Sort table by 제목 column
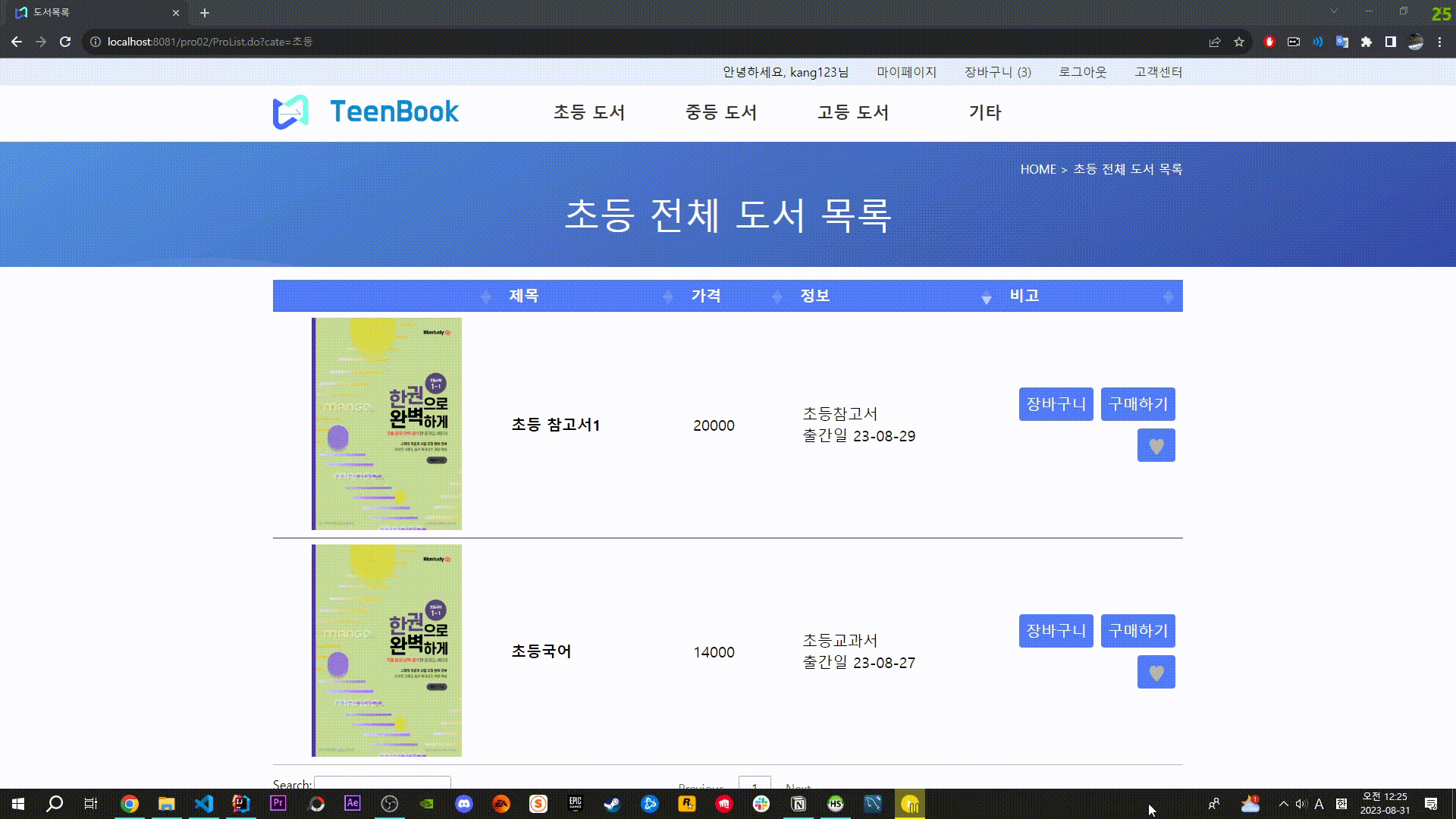 (x=523, y=296)
